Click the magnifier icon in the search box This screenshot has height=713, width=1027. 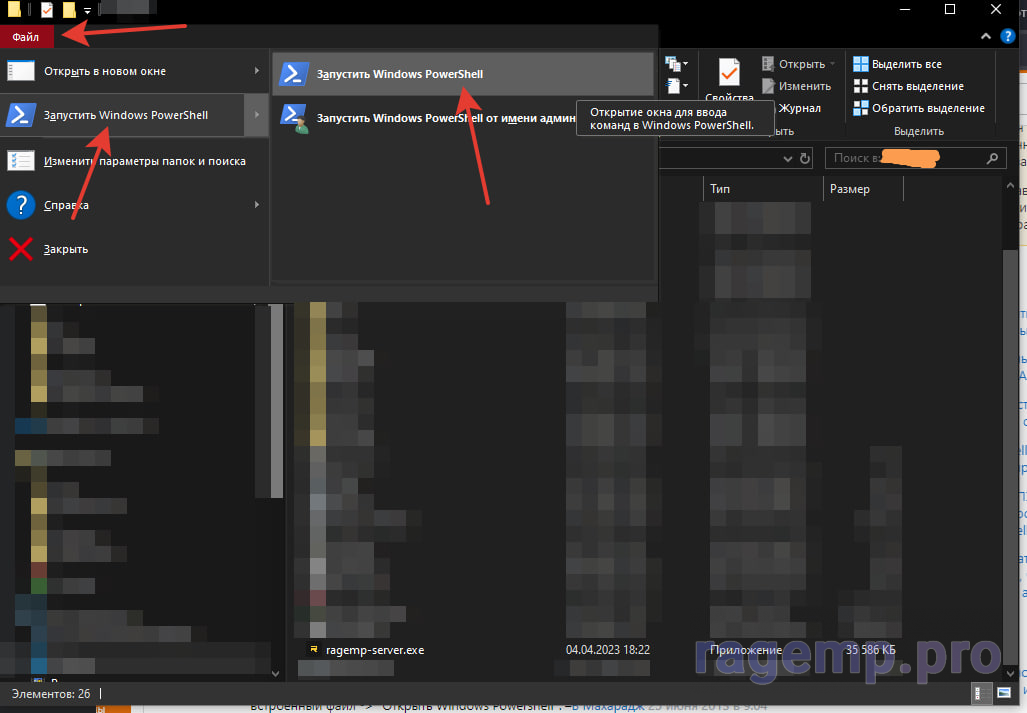[992, 158]
